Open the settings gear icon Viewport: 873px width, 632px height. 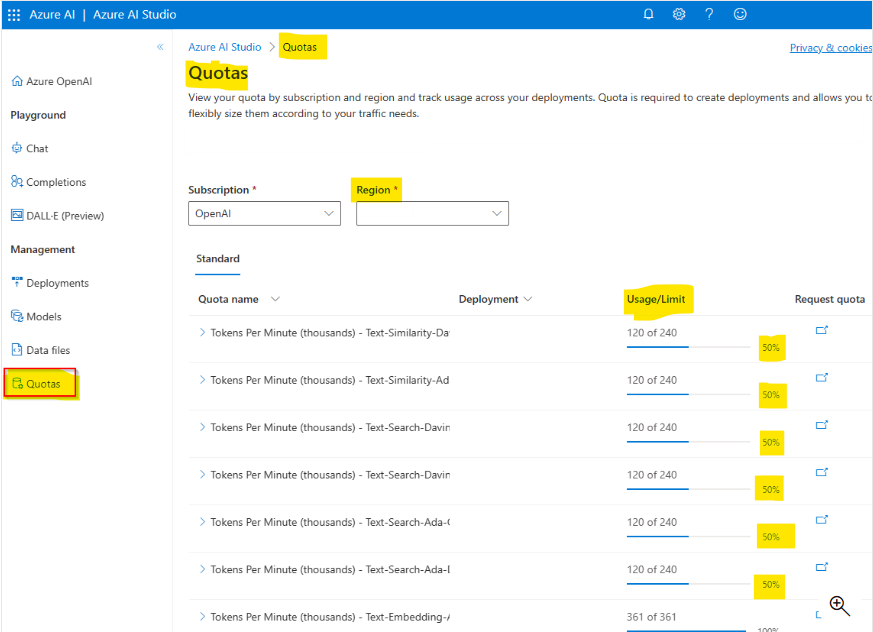point(679,14)
